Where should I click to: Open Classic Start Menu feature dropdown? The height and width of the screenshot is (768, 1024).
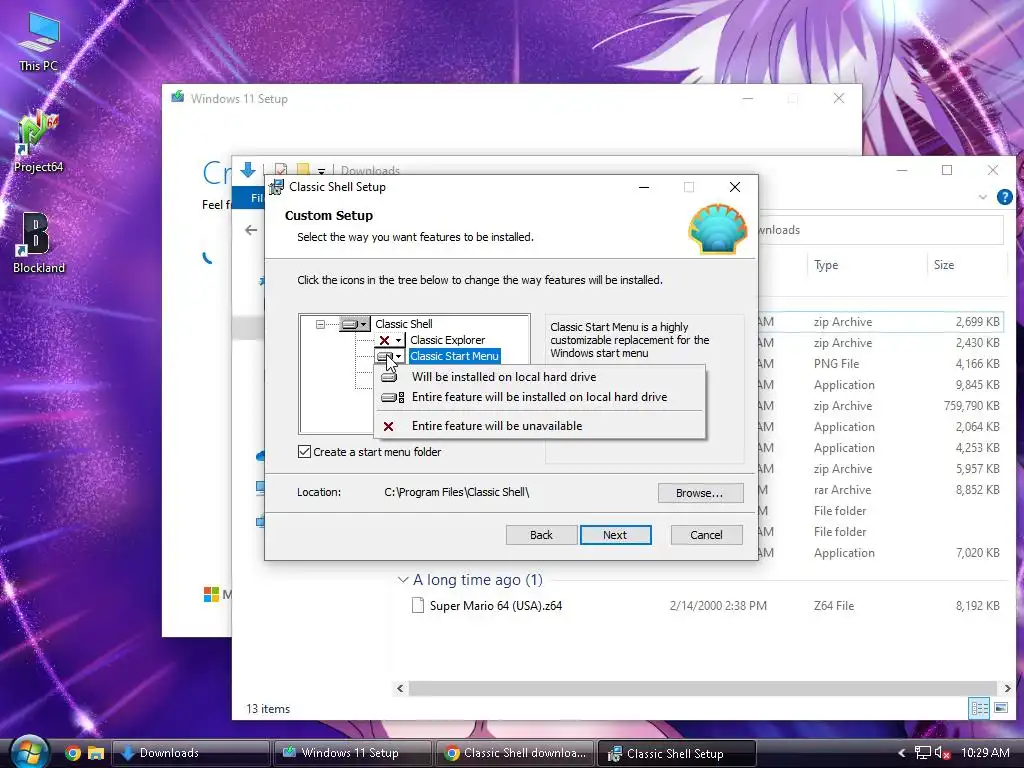390,357
